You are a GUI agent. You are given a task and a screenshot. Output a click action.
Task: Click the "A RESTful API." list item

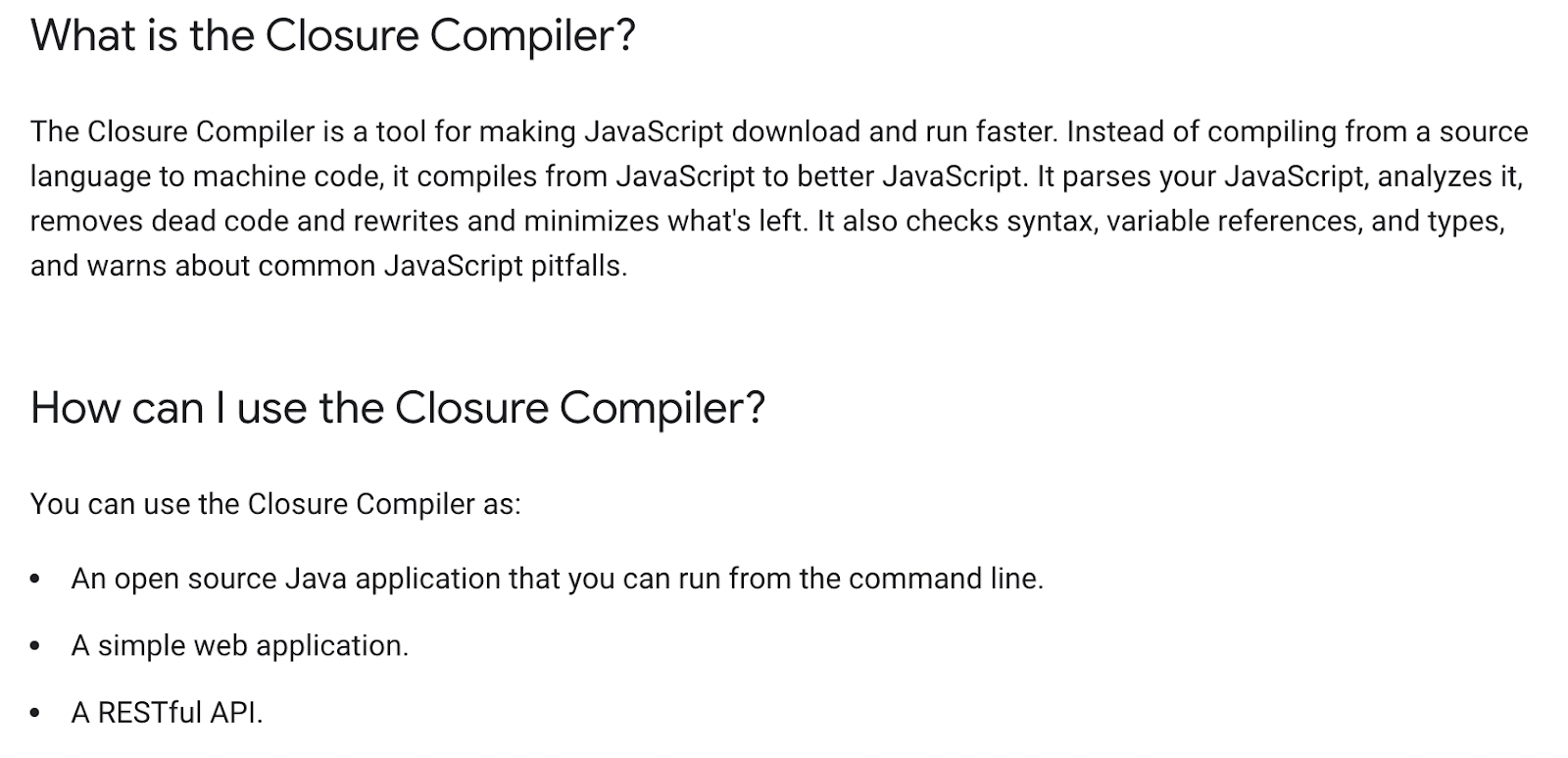click(167, 712)
